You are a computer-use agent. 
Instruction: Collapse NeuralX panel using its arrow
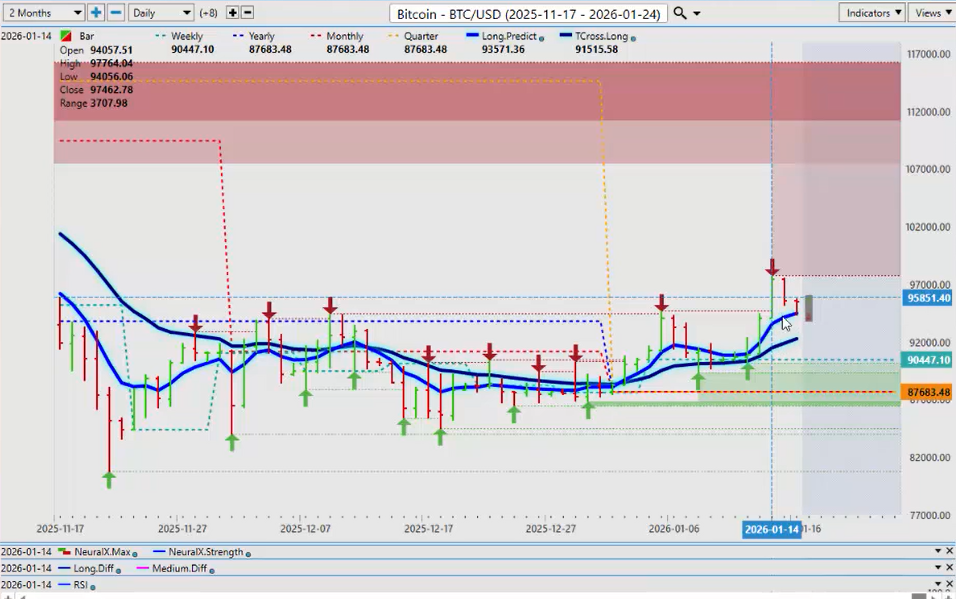(x=937, y=551)
